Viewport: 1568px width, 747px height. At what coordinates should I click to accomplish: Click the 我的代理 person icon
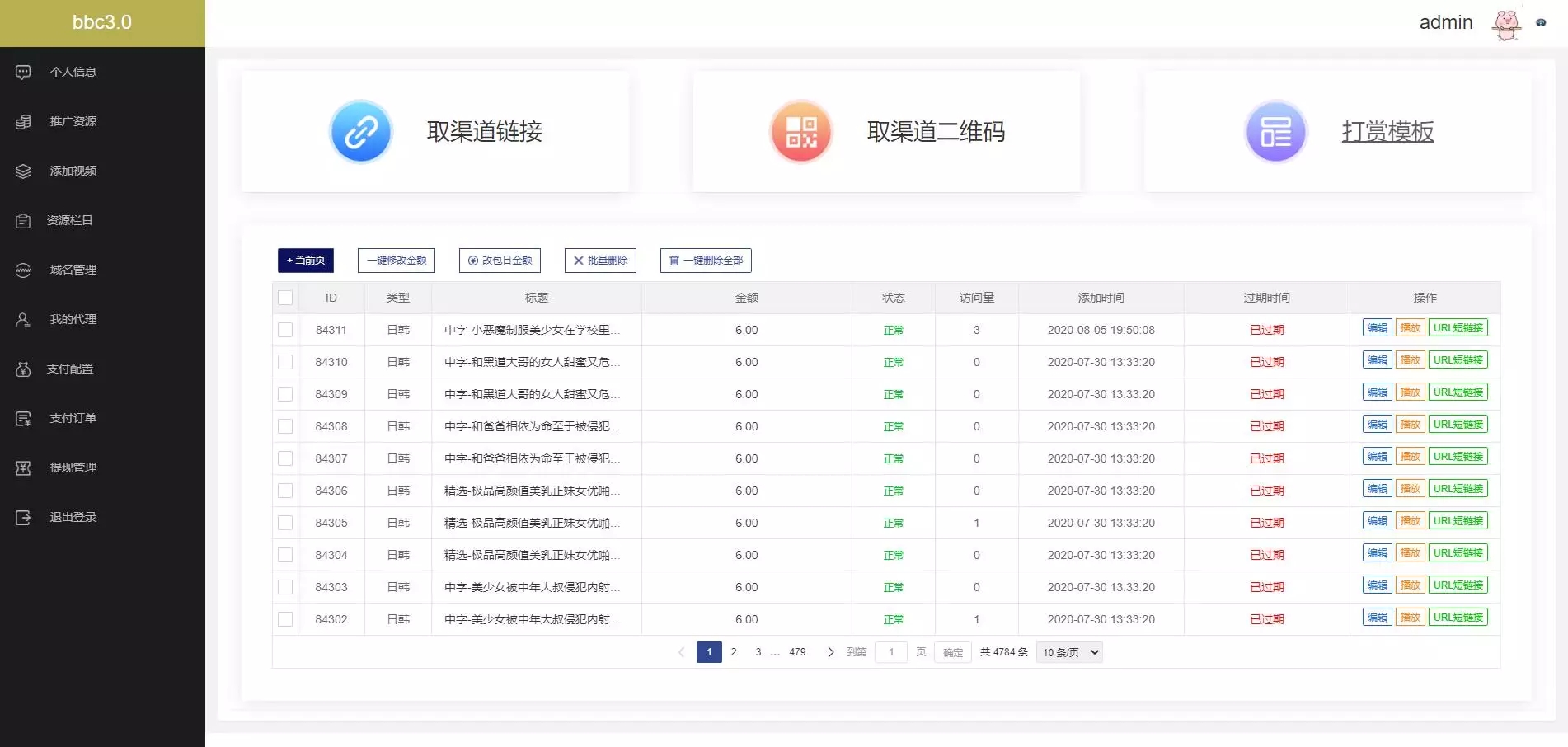click(x=23, y=319)
